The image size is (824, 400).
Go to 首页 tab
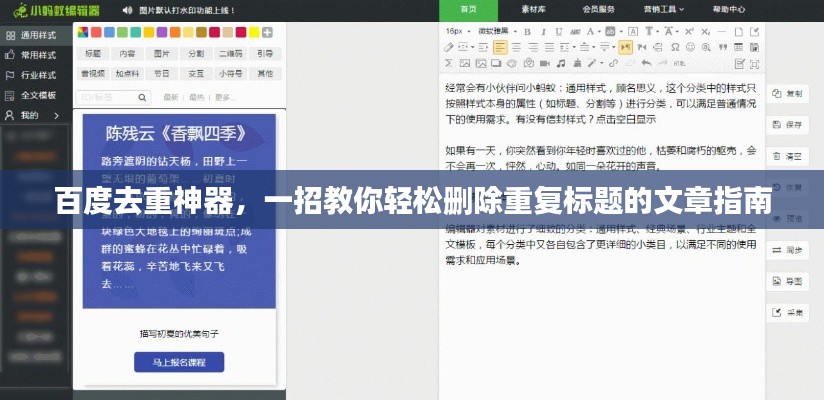(x=468, y=9)
